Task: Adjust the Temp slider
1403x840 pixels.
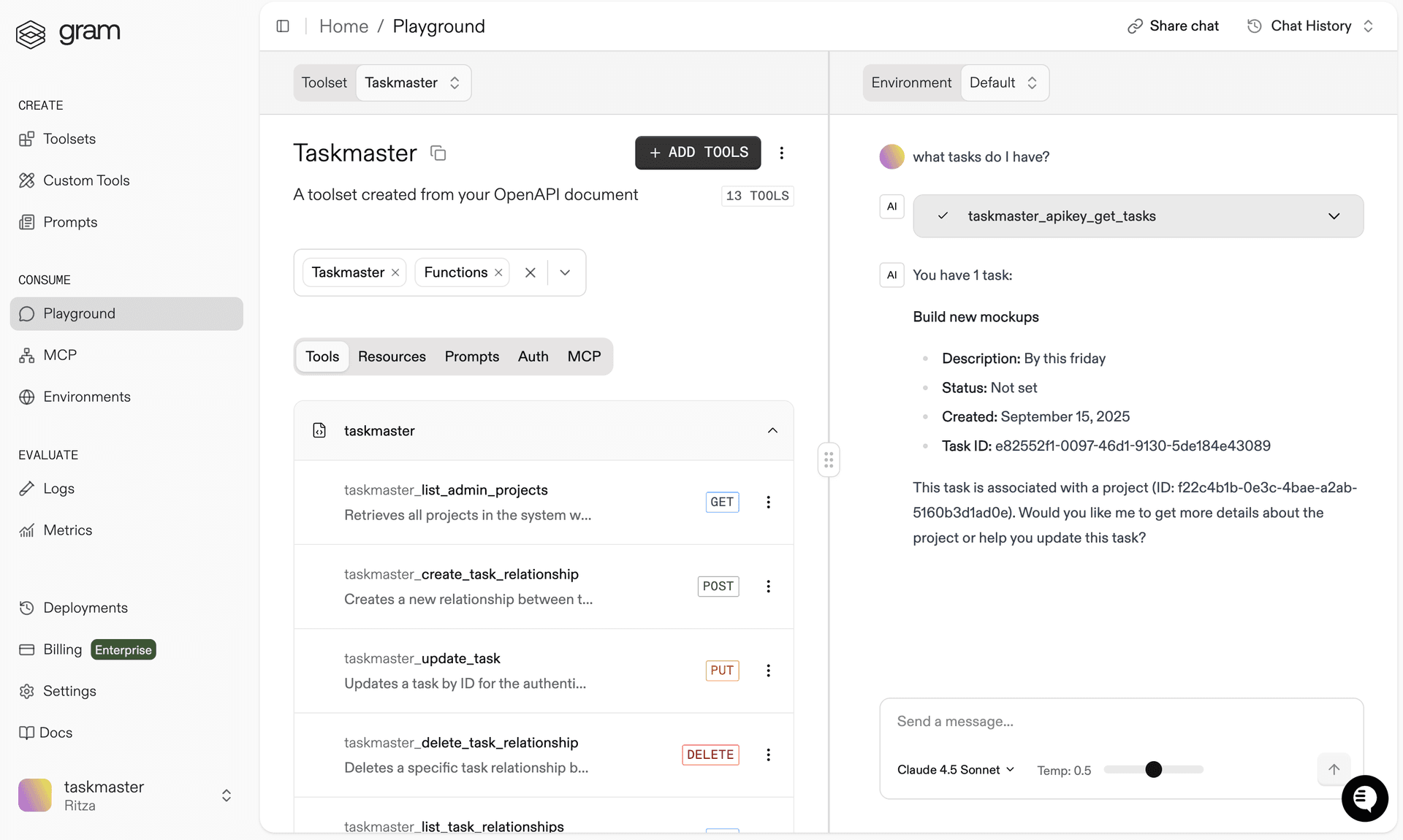Action: pos(1153,769)
